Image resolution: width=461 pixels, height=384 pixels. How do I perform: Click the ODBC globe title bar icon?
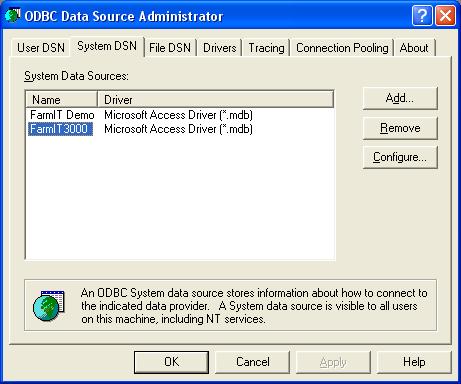pyautogui.click(x=13, y=15)
